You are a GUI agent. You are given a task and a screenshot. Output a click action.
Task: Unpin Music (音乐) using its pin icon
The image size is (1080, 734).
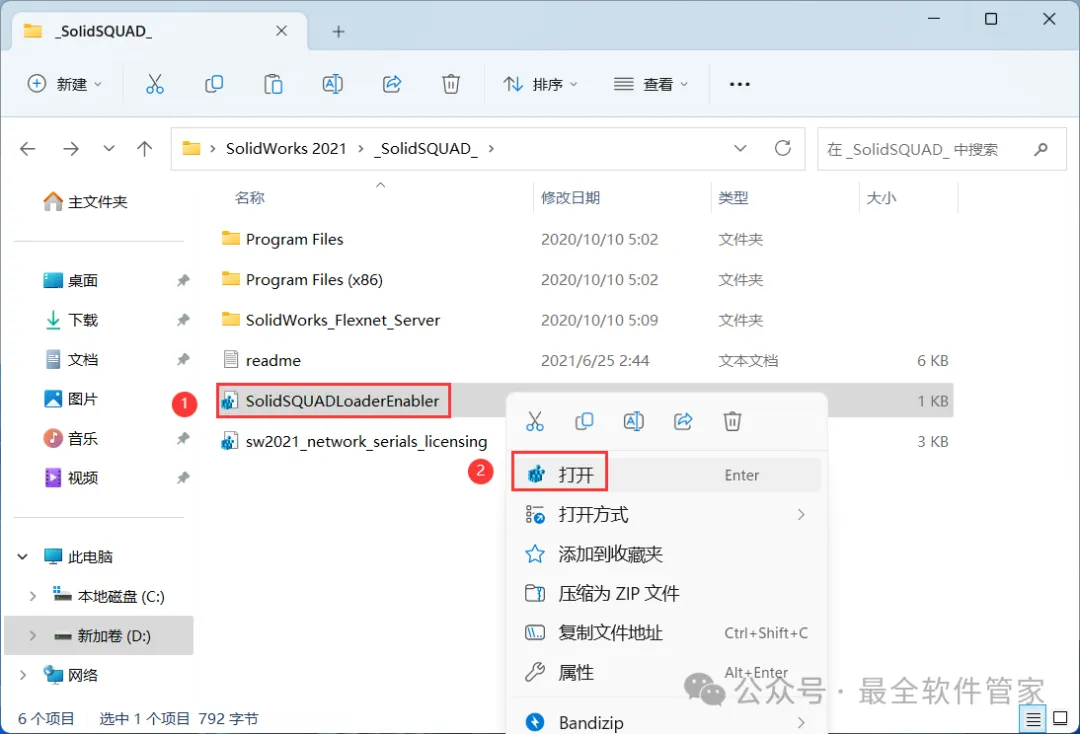(183, 438)
